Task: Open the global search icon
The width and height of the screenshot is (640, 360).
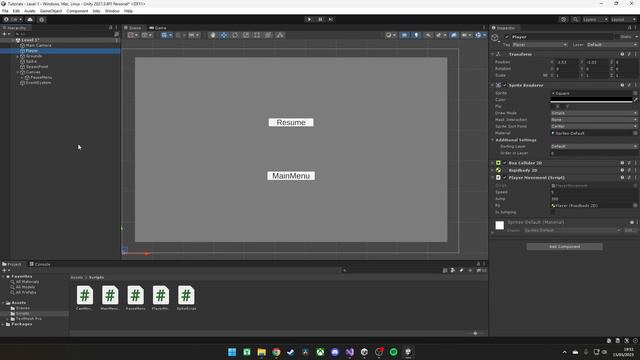Action: [575, 19]
